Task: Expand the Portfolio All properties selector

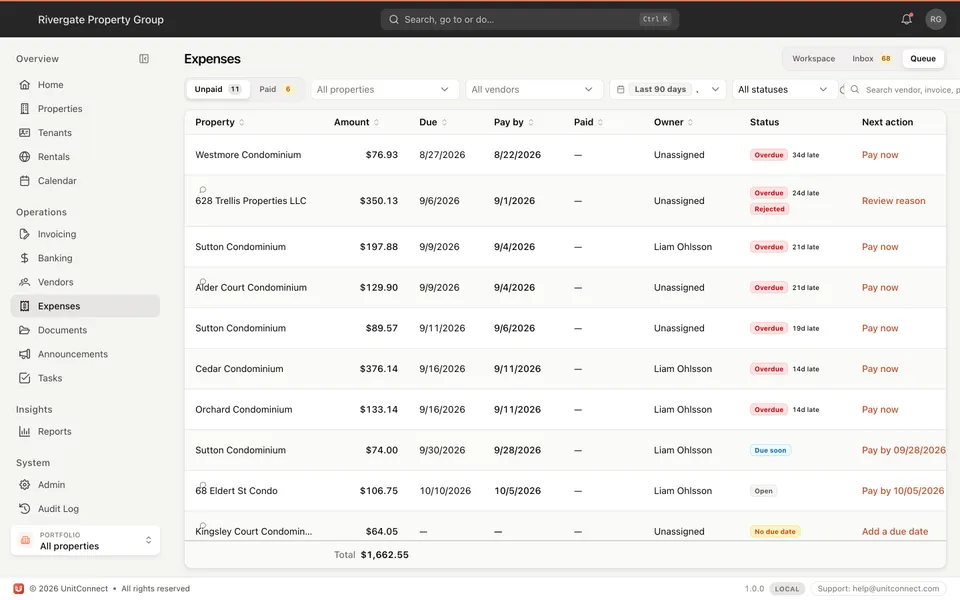Action: pyautogui.click(x=85, y=541)
